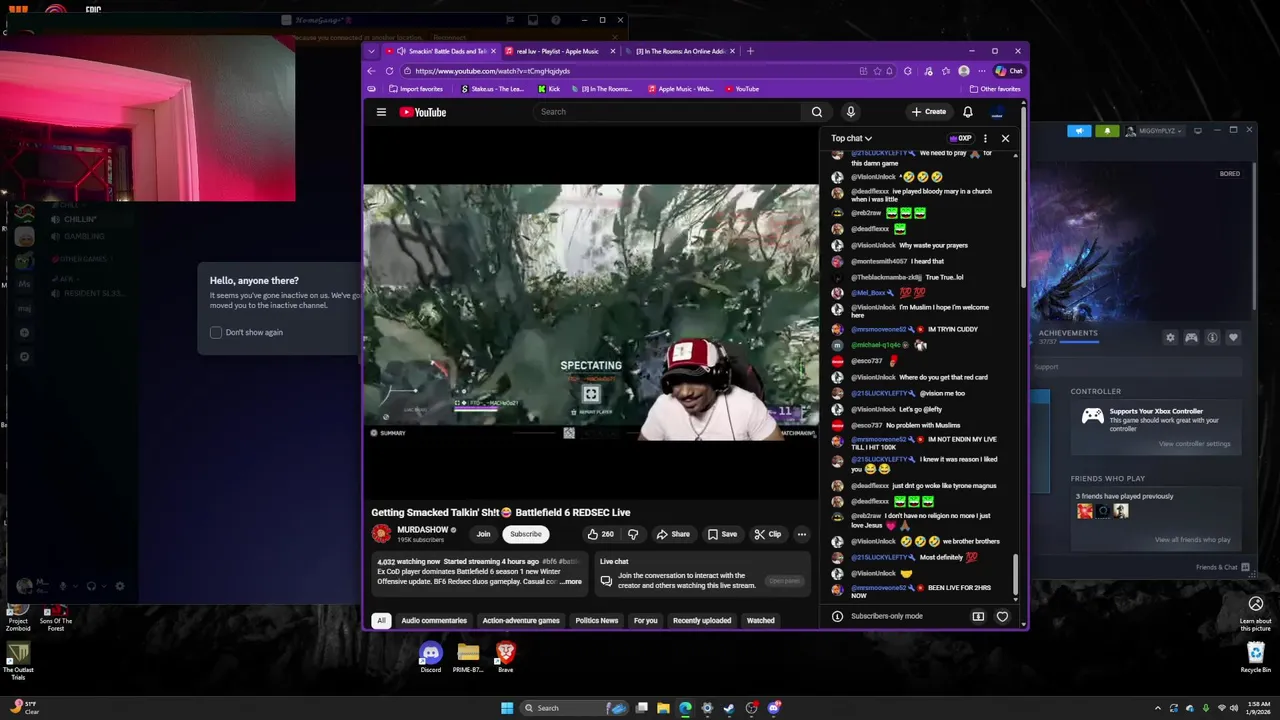Click the Subscribers-only mode info icon
This screenshot has height=720, width=1280.
tap(837, 616)
